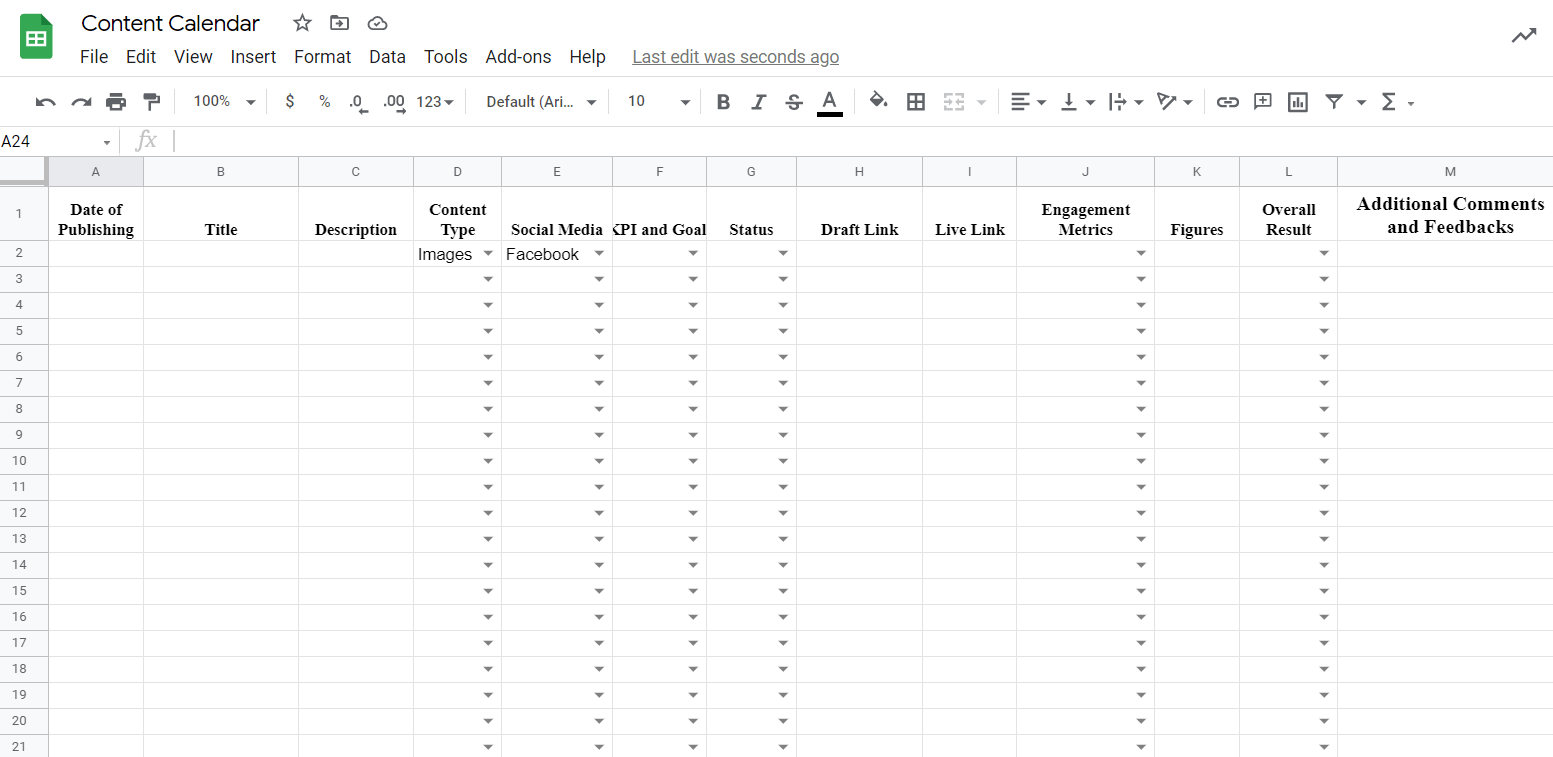Open the Google Sheets home icon
Screen dimensions: 1553x757
pos(36,37)
